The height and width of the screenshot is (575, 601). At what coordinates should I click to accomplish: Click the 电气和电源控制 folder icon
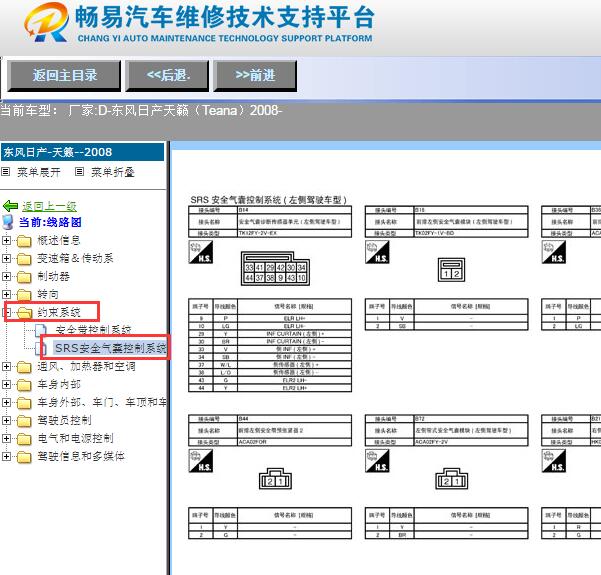24,439
